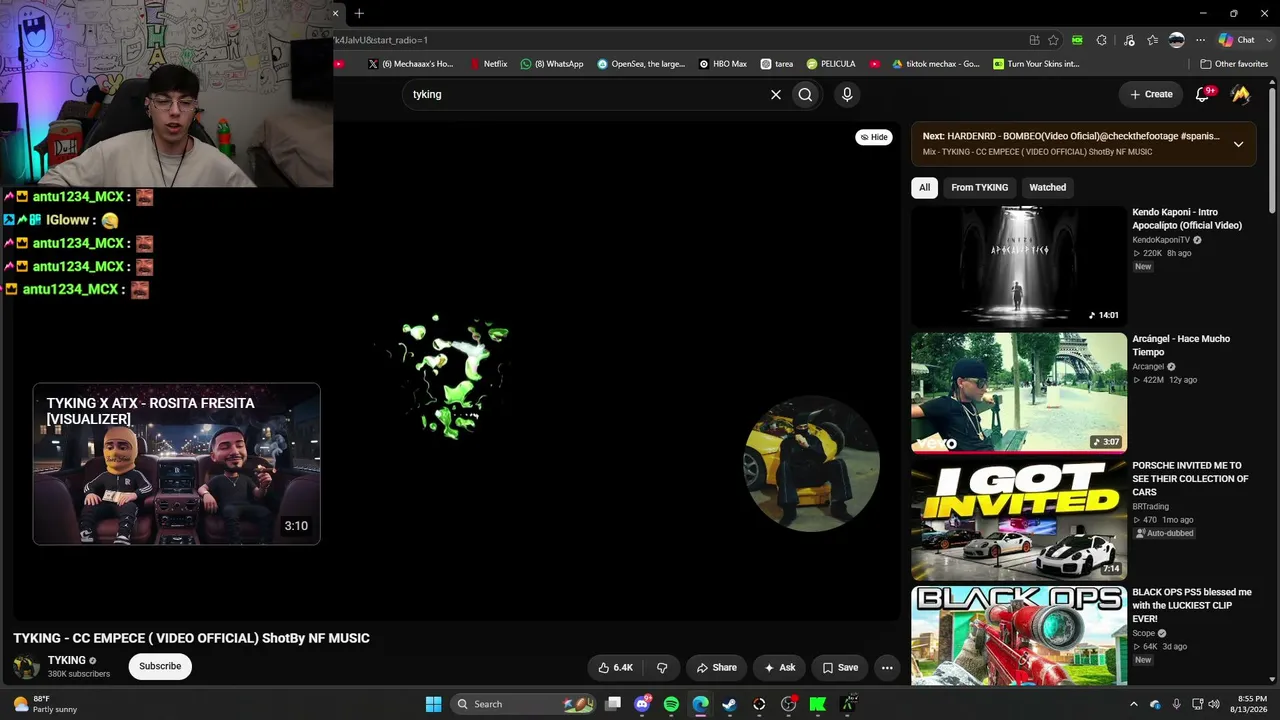Open the WhatsApp bookmark

(x=552, y=64)
